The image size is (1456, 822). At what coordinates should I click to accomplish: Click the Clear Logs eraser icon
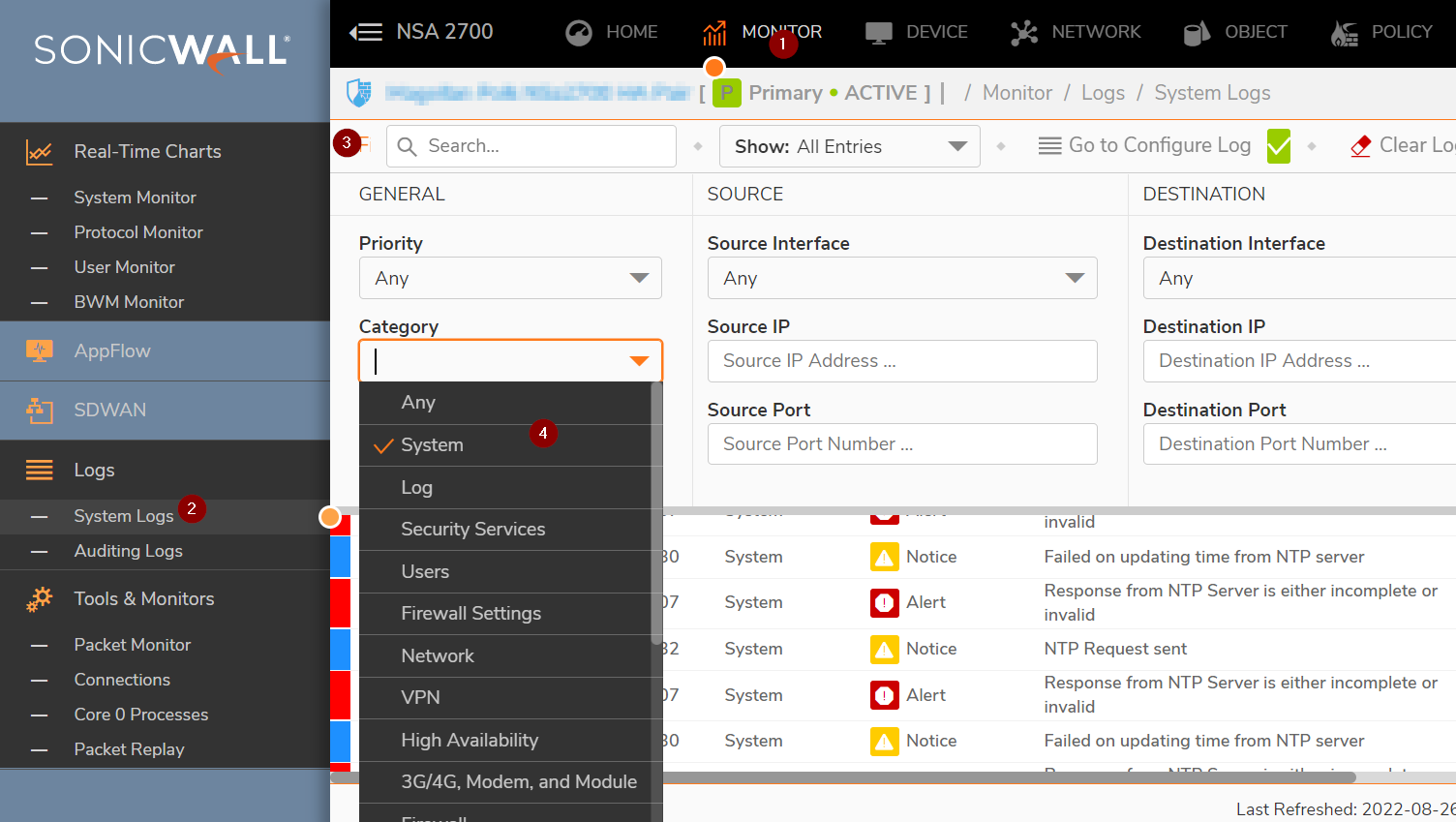click(1361, 146)
